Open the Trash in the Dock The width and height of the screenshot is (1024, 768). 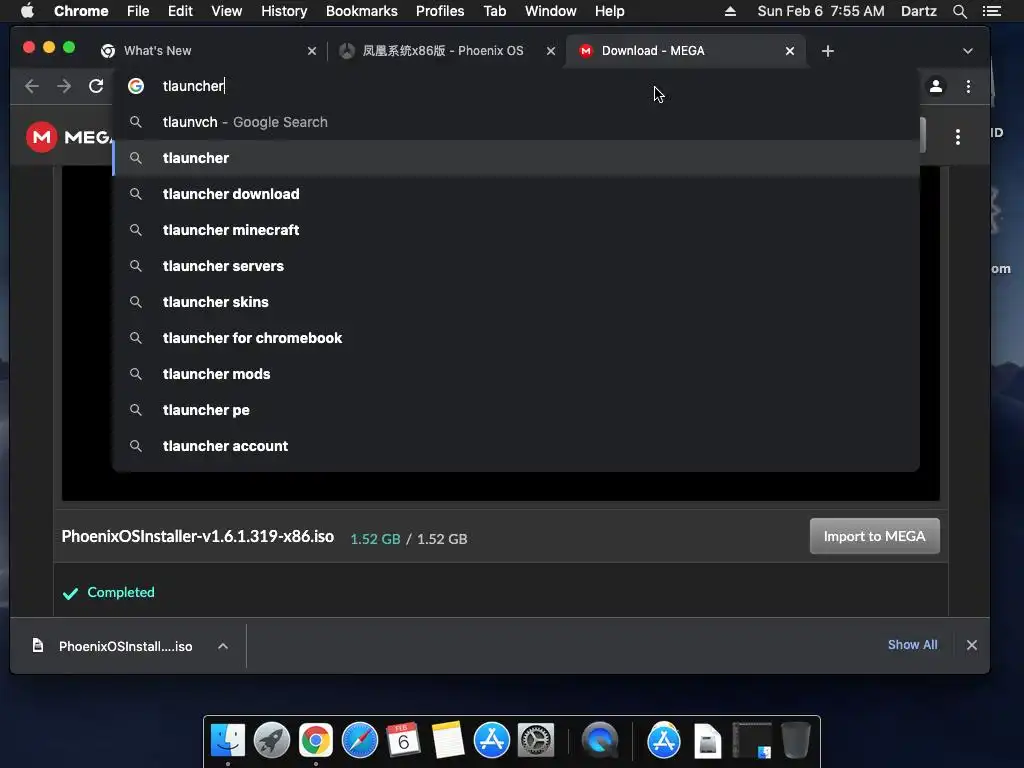[x=795, y=741]
